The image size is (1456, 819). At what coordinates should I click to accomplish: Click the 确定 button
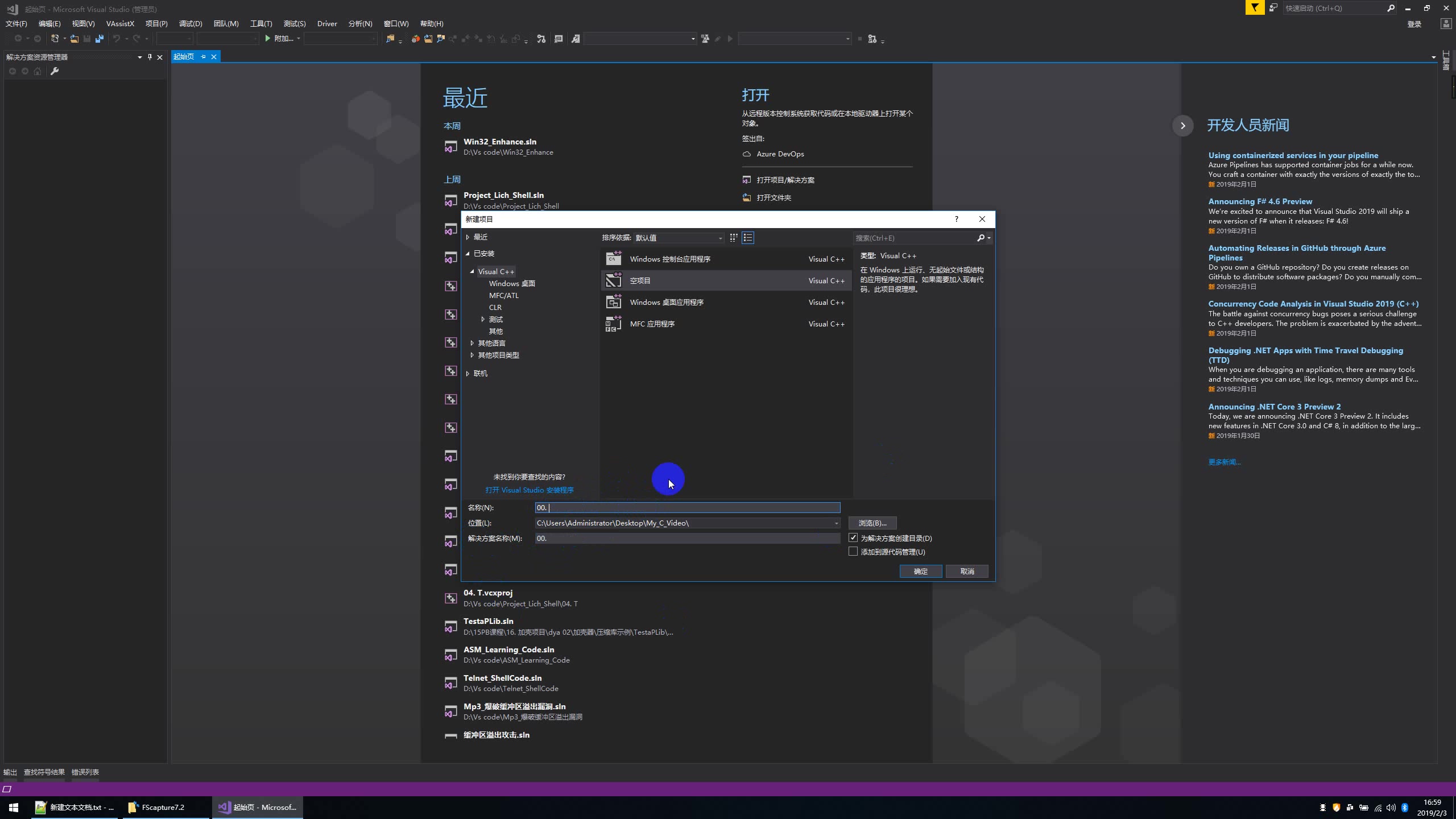tap(920, 571)
